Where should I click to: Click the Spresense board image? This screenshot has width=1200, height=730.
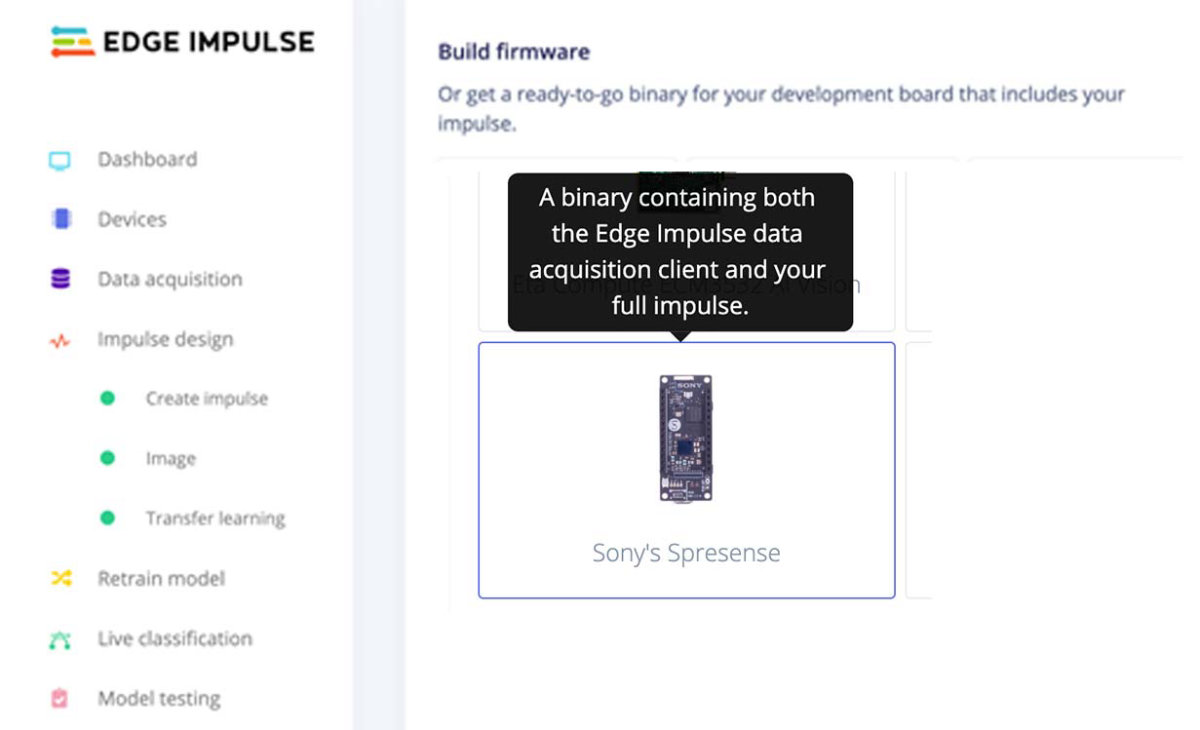click(x=685, y=438)
